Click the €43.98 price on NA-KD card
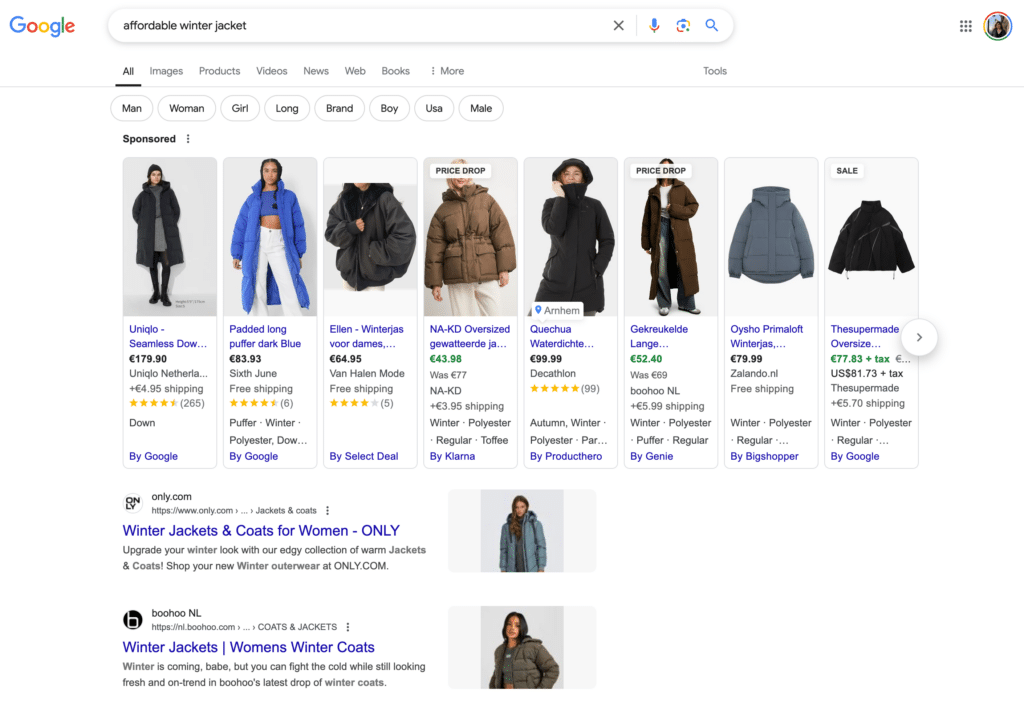1024x703 pixels. pos(445,359)
